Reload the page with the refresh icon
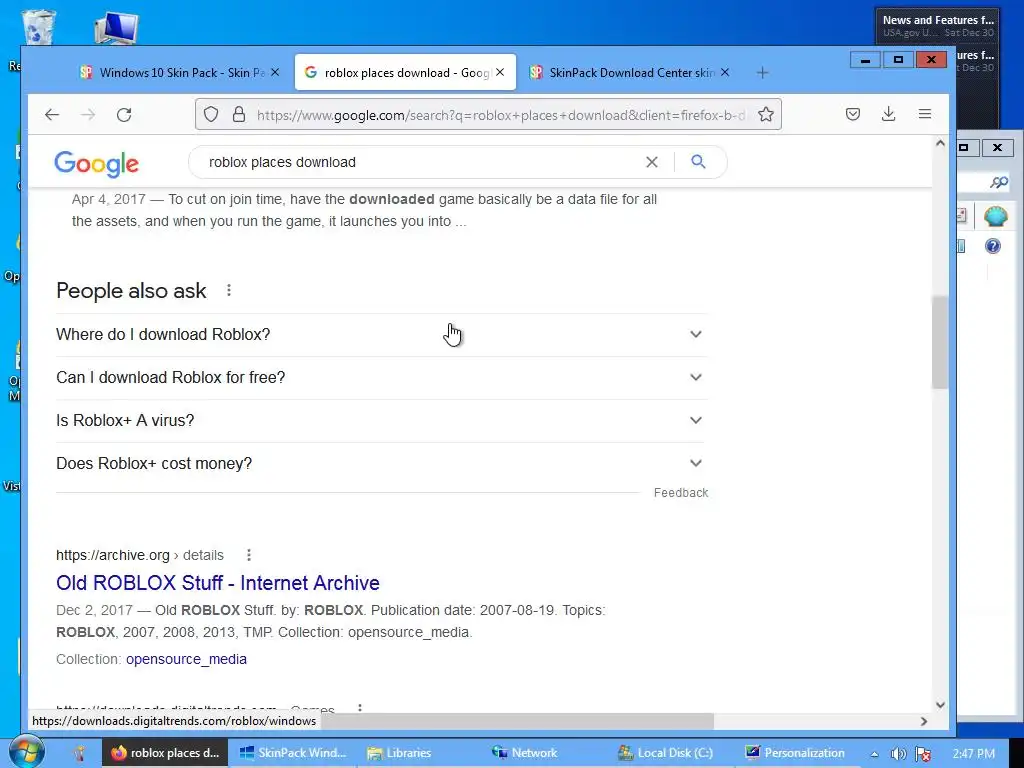Viewport: 1024px width, 768px height. (x=124, y=115)
